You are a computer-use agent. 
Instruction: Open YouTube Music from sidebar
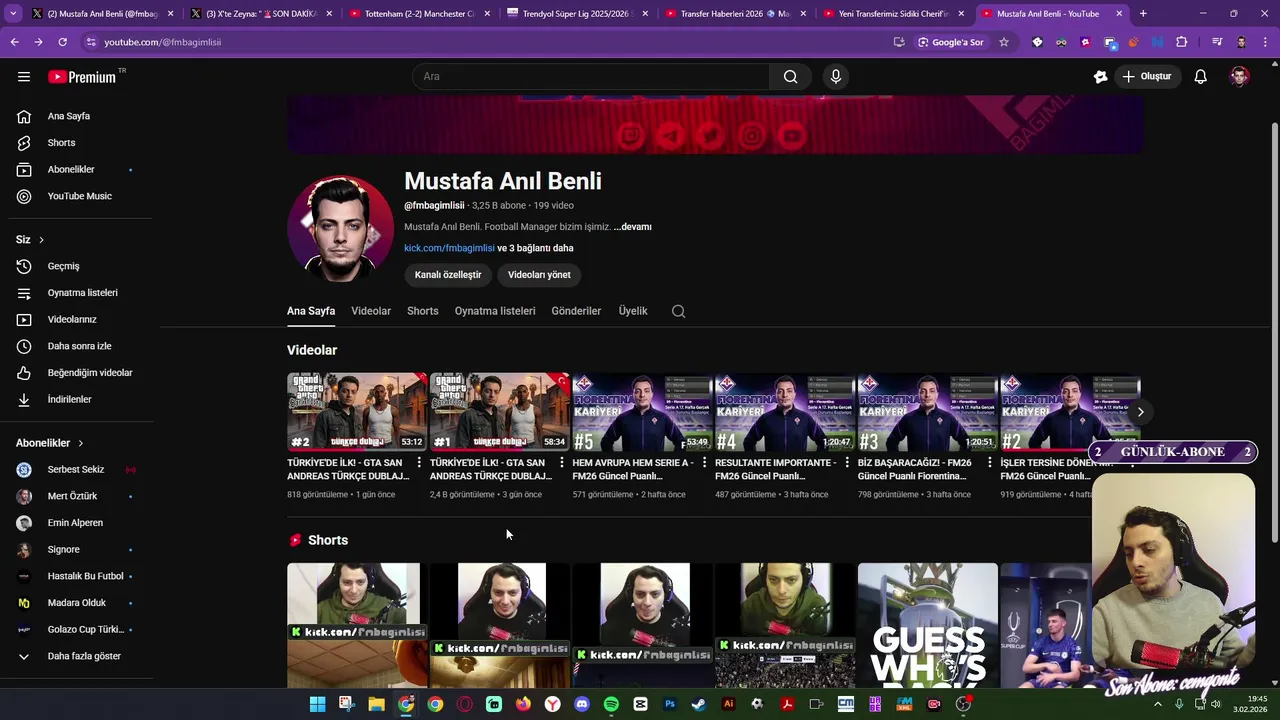point(80,196)
